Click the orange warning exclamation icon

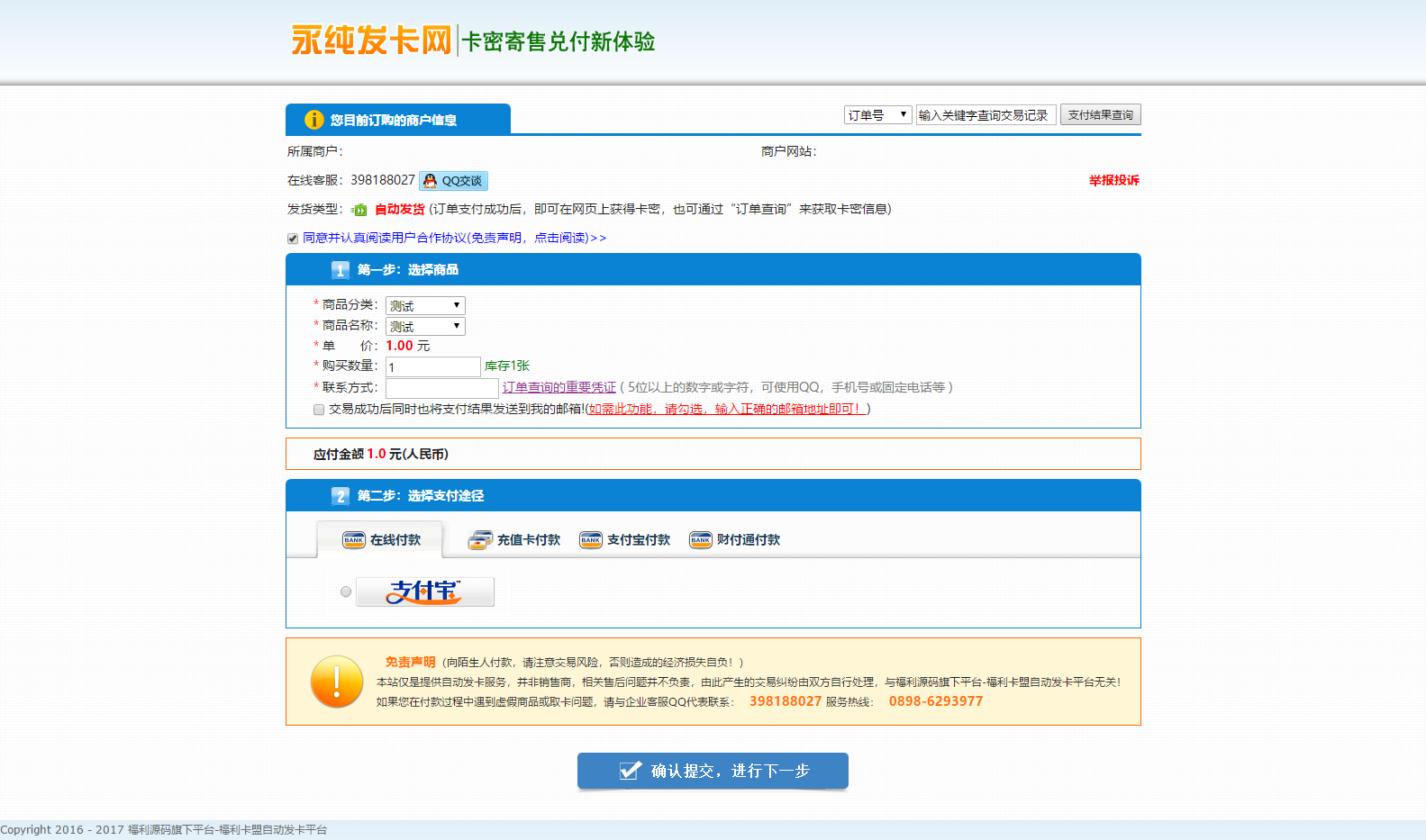tap(337, 682)
